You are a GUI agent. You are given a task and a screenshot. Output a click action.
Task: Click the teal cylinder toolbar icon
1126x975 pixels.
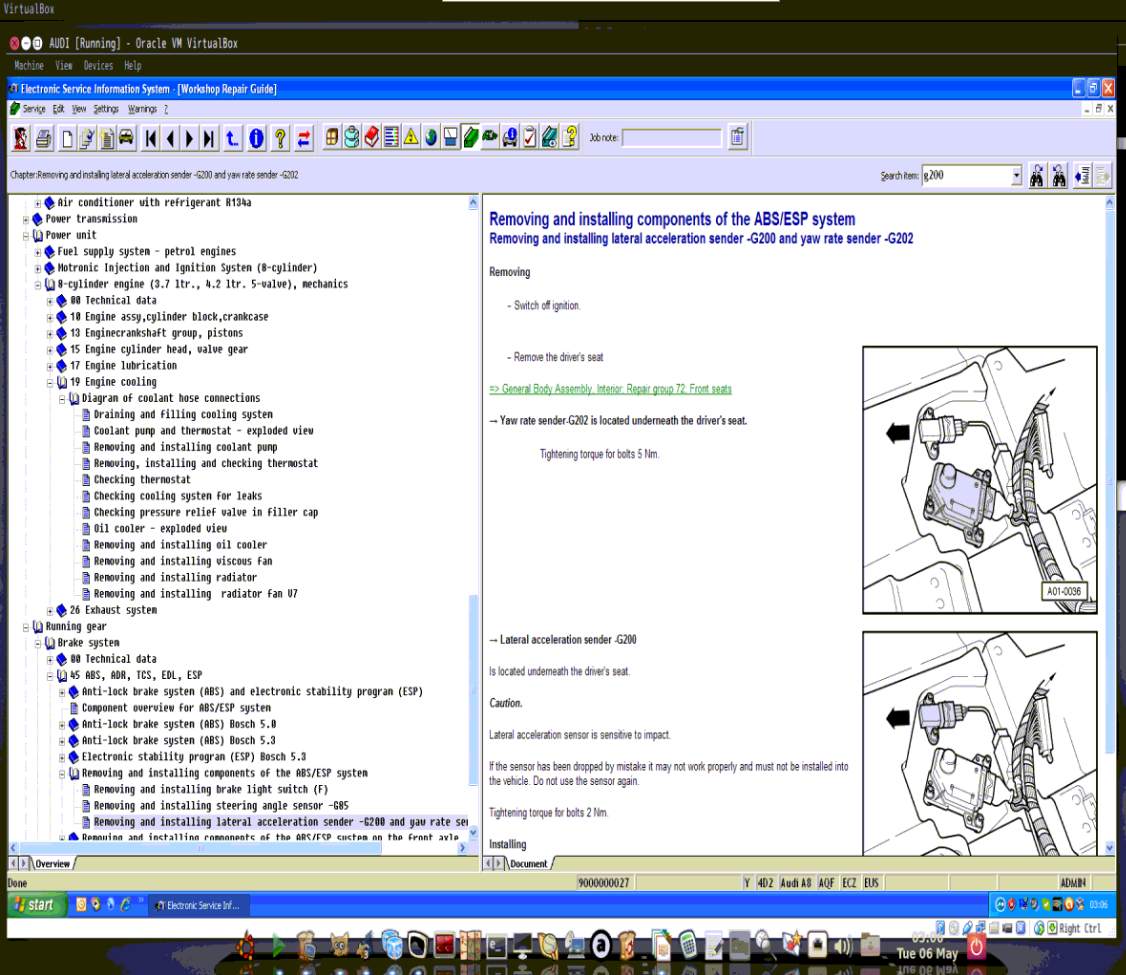point(351,137)
